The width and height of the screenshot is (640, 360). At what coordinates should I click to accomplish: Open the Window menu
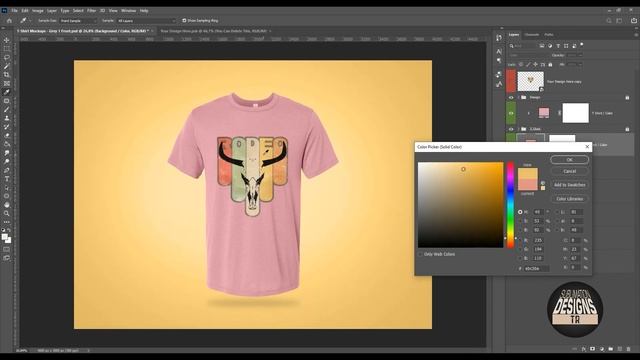(128, 11)
